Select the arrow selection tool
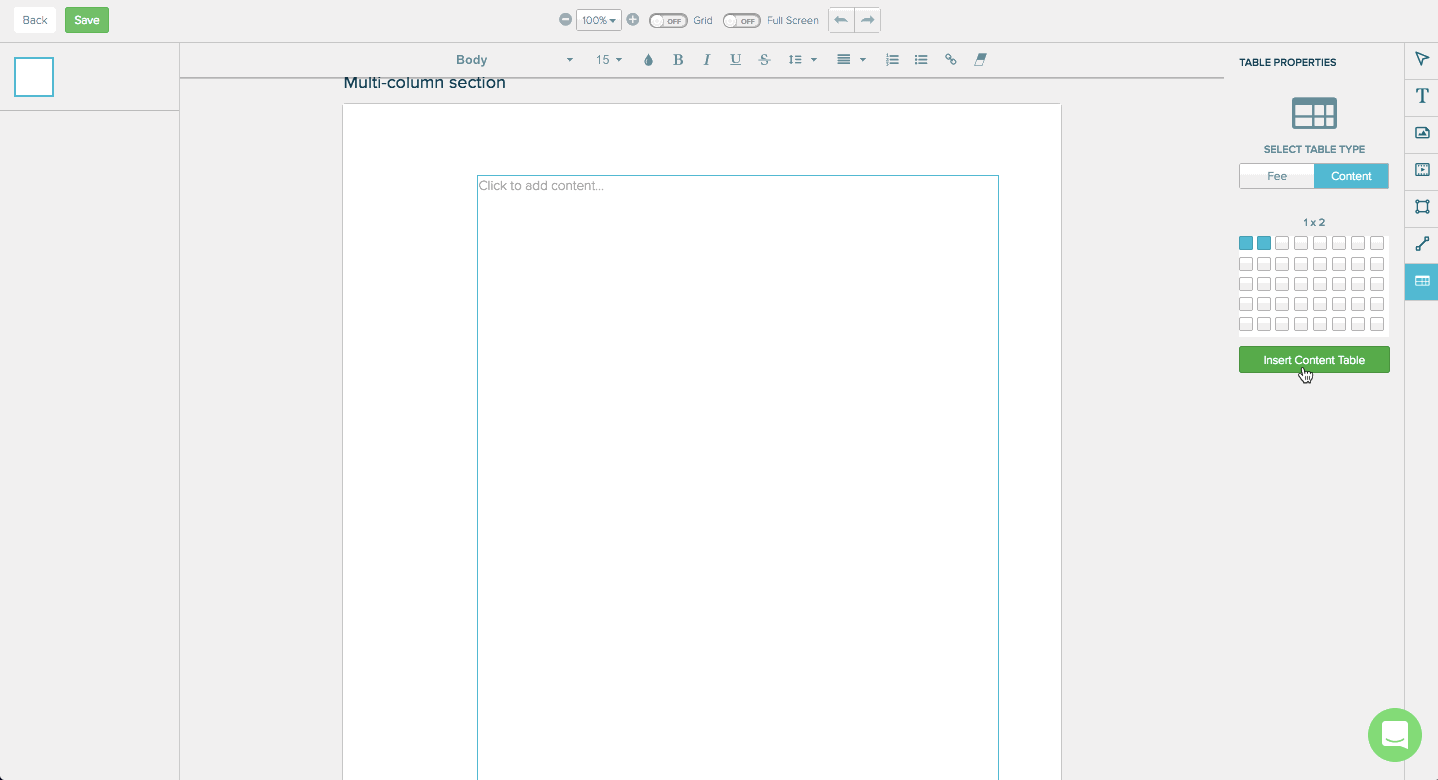Screen dimensions: 1438x780 point(1421,59)
